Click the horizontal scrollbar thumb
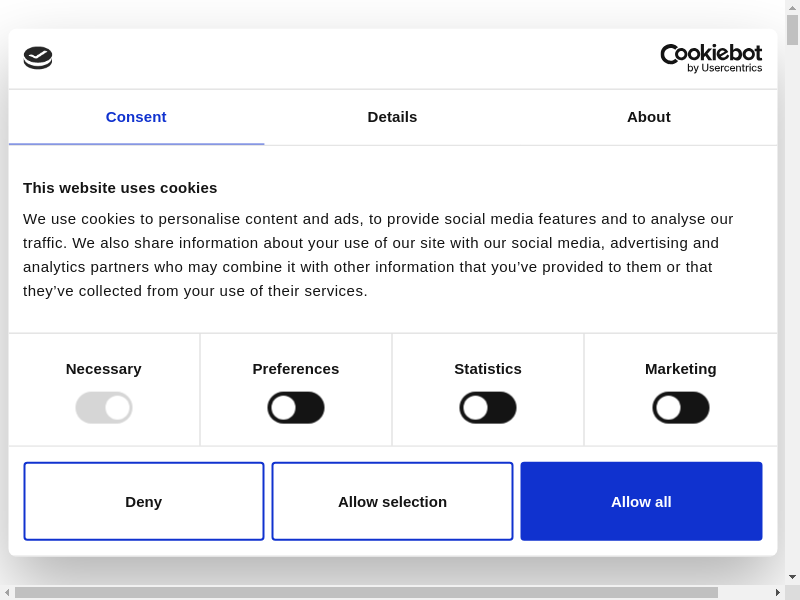This screenshot has width=800, height=600. (x=366, y=592)
